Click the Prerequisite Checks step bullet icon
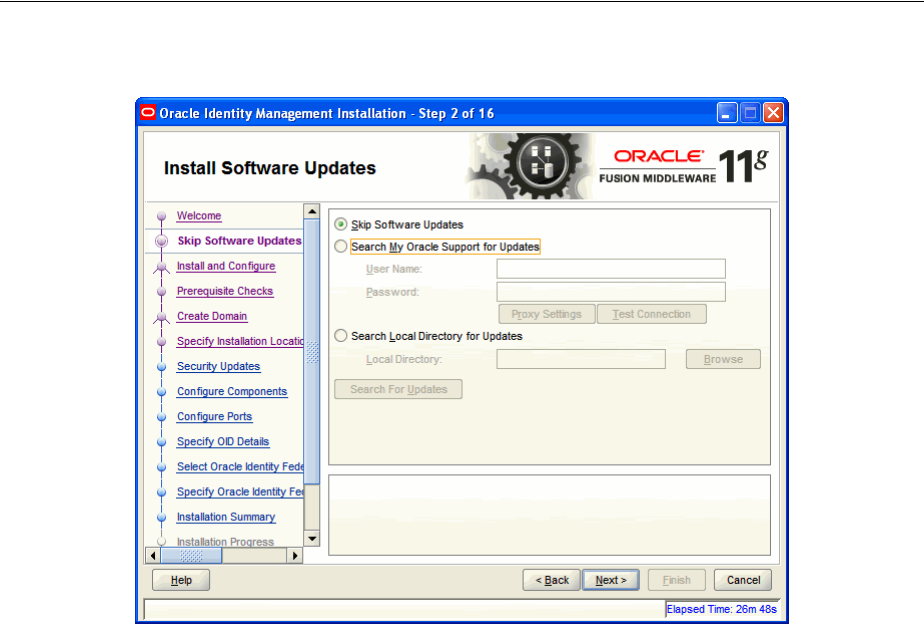Screen dimensions: 924x624 [161, 291]
